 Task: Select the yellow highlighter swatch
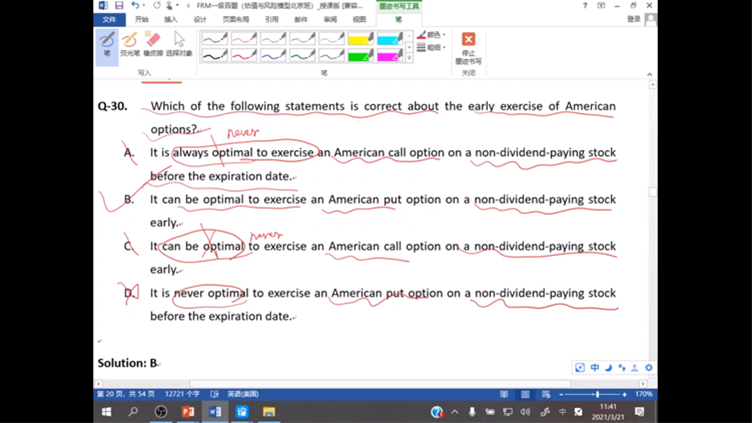point(361,38)
